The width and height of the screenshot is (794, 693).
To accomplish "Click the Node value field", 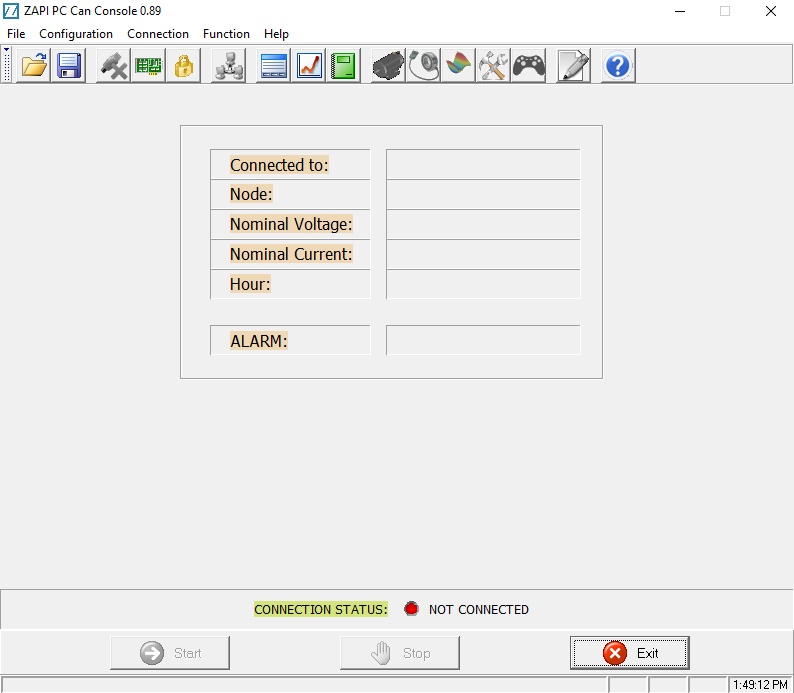I will pyautogui.click(x=483, y=194).
